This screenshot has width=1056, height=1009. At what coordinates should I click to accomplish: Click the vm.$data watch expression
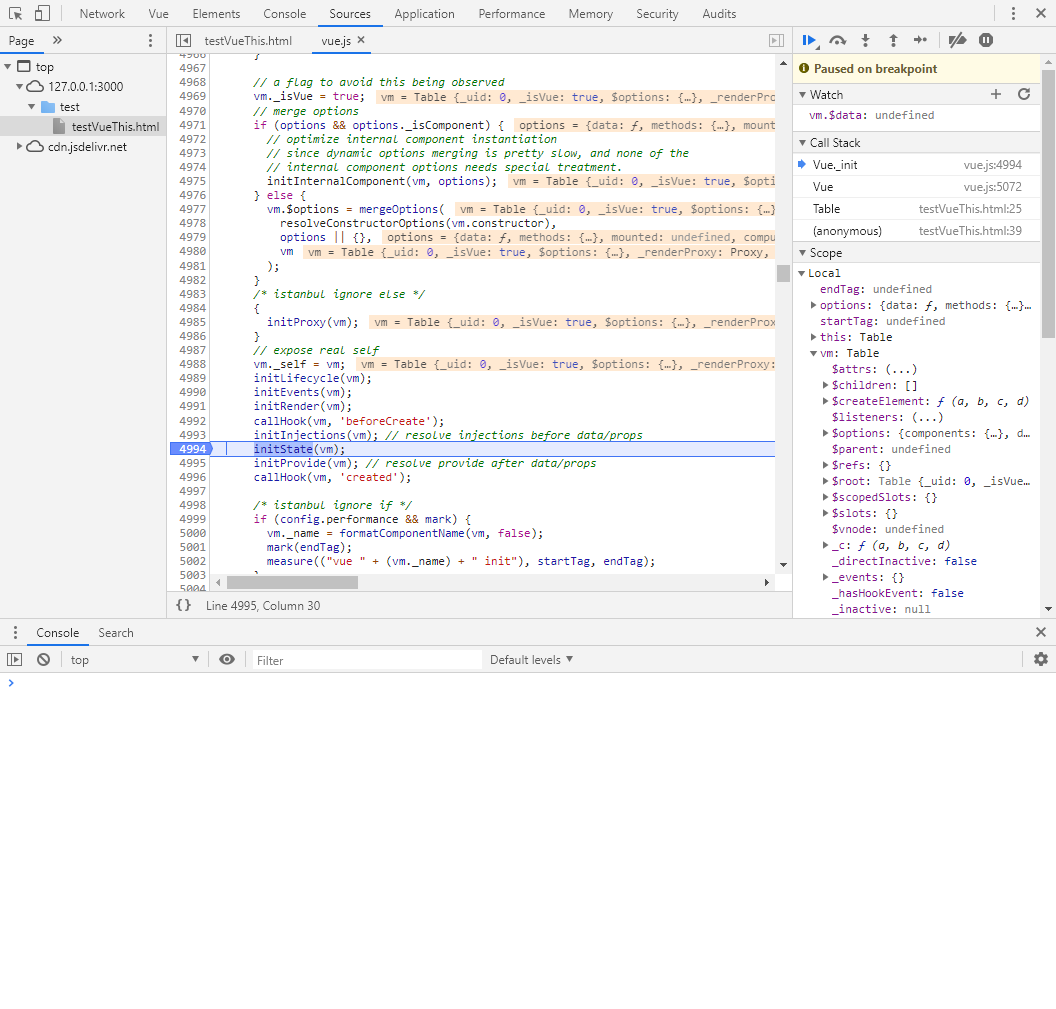pos(871,115)
